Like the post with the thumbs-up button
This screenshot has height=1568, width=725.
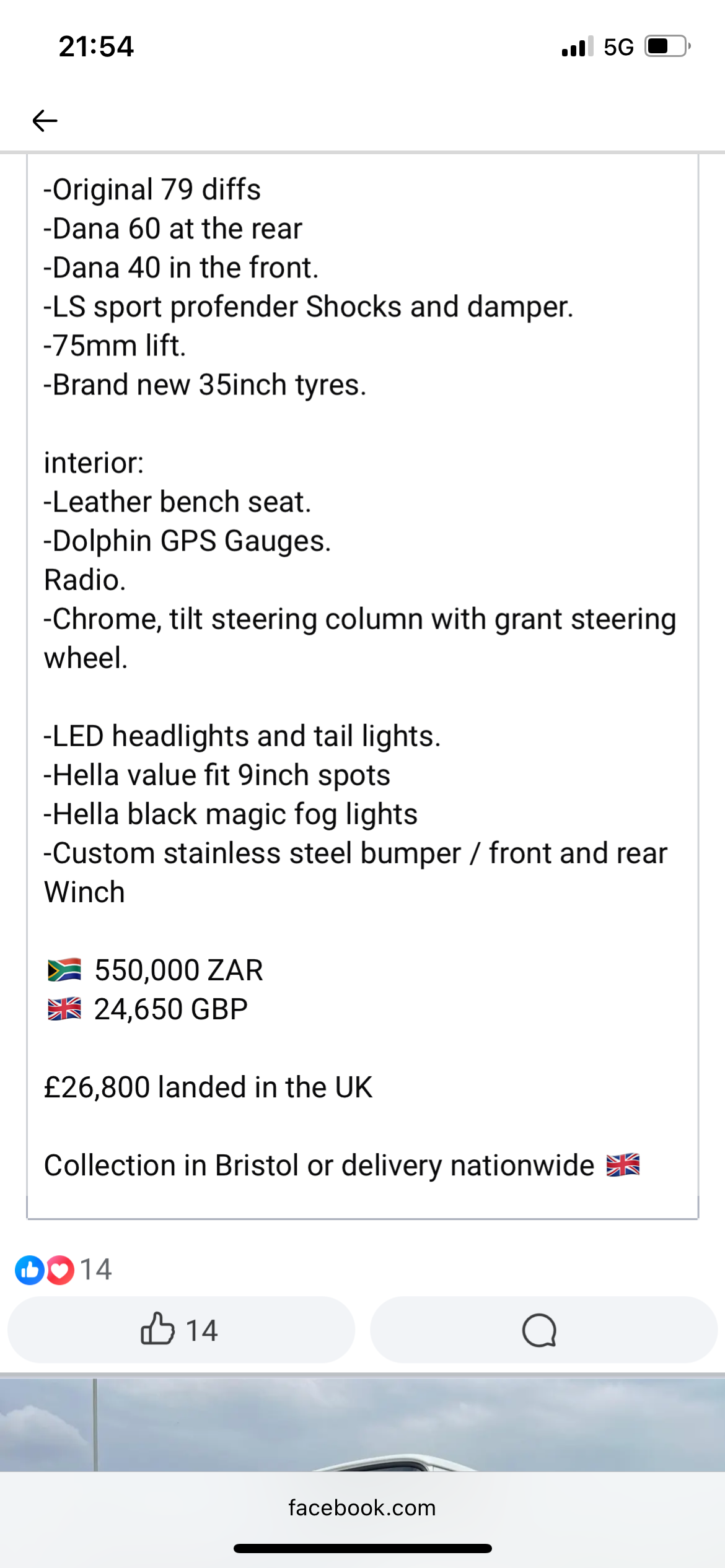coord(180,1330)
